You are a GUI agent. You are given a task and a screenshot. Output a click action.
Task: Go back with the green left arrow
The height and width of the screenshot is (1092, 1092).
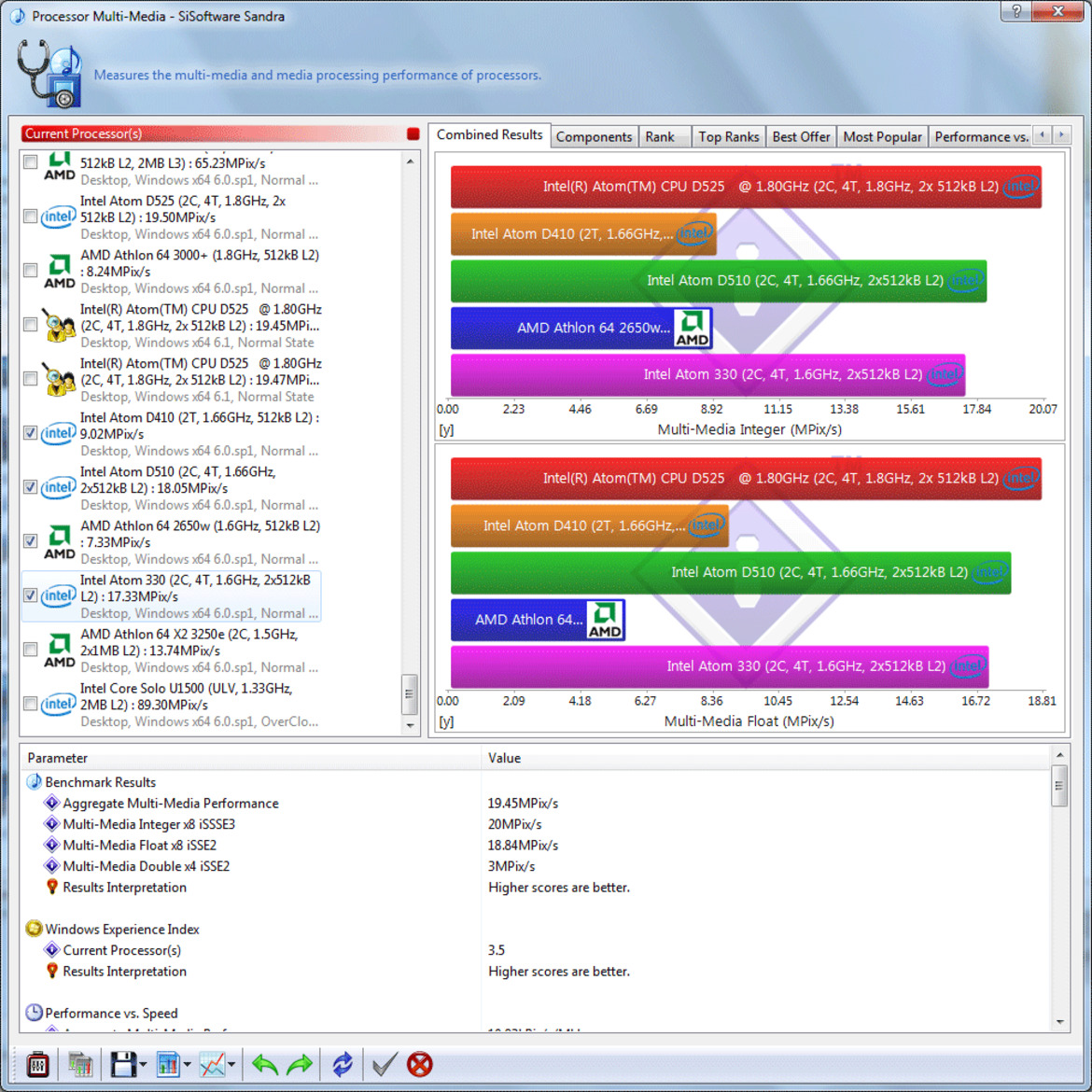[x=265, y=1064]
